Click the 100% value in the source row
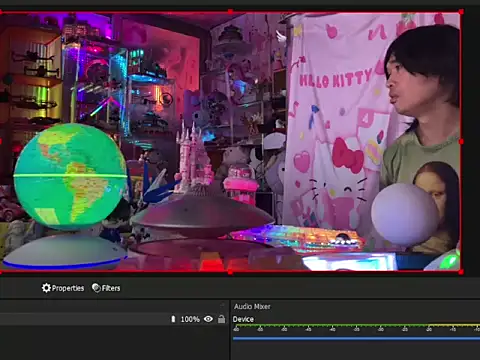This screenshot has width=480, height=360. (x=190, y=319)
